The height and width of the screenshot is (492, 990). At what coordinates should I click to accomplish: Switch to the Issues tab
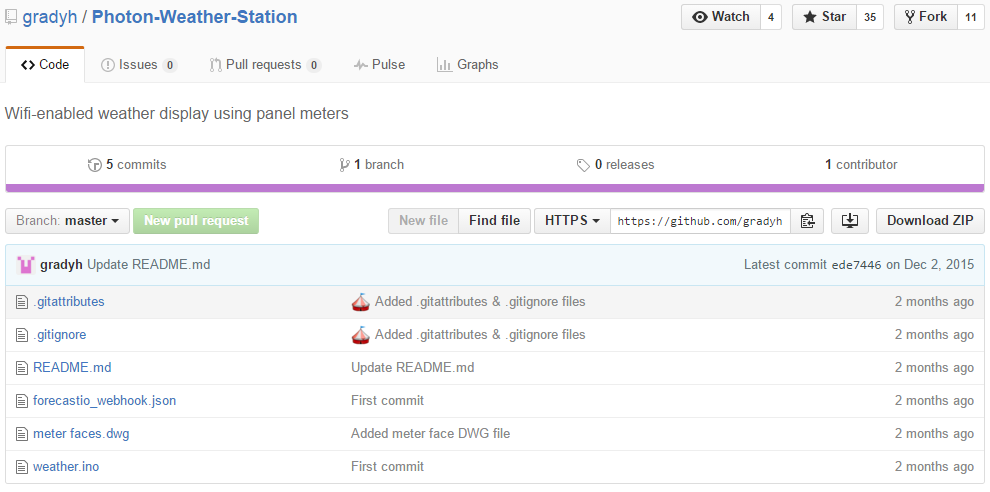139,64
